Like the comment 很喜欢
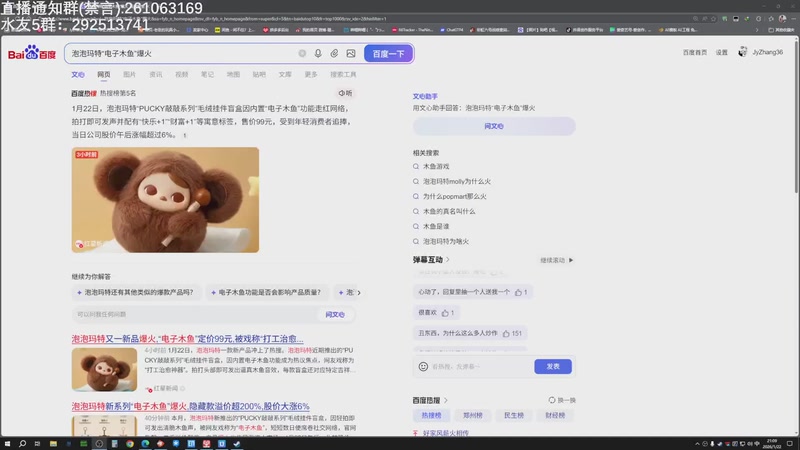800x450 pixels. tap(445, 313)
